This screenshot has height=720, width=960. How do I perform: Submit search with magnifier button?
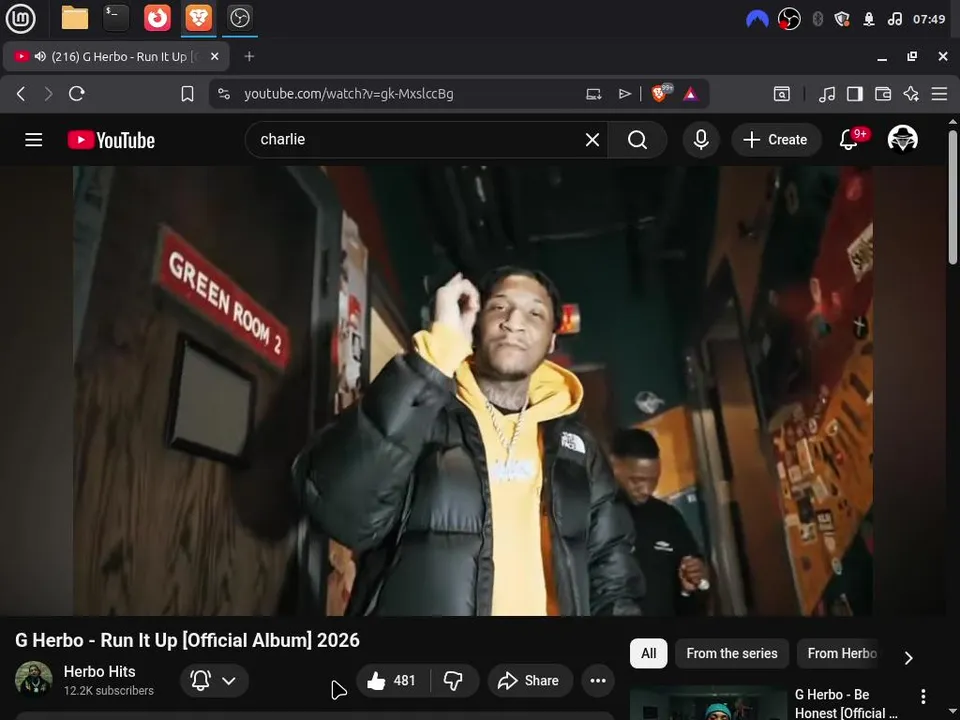(637, 140)
